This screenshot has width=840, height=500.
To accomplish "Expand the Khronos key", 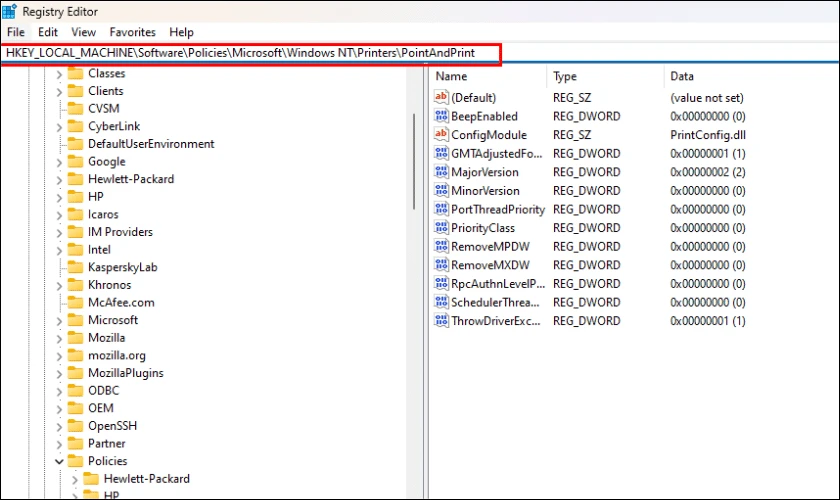I will coord(59,286).
